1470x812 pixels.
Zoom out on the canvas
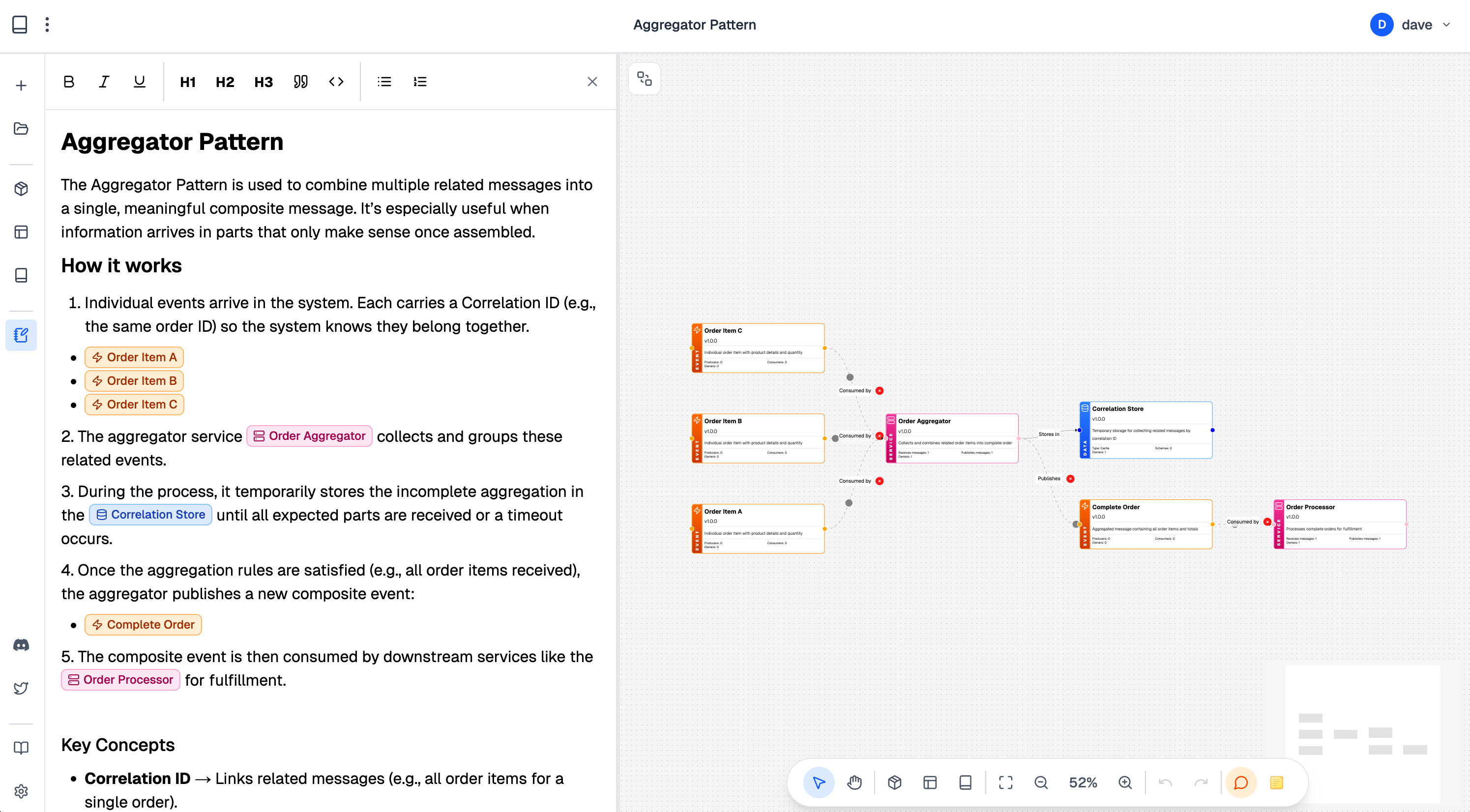coord(1041,783)
